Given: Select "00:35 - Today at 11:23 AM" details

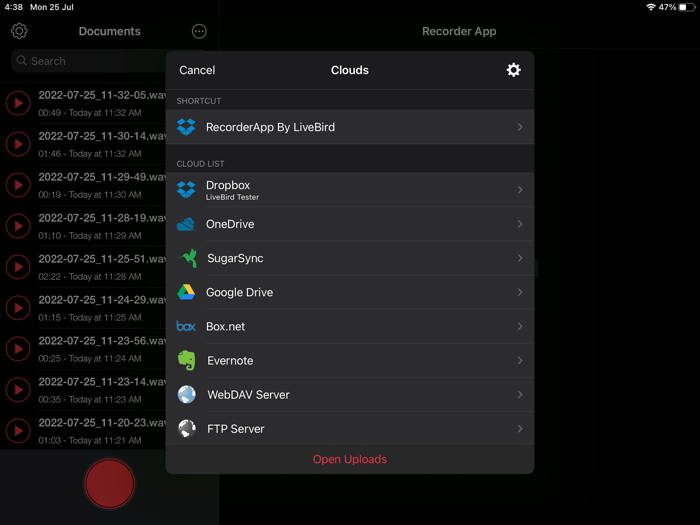Looking at the screenshot, I should (x=90, y=400).
